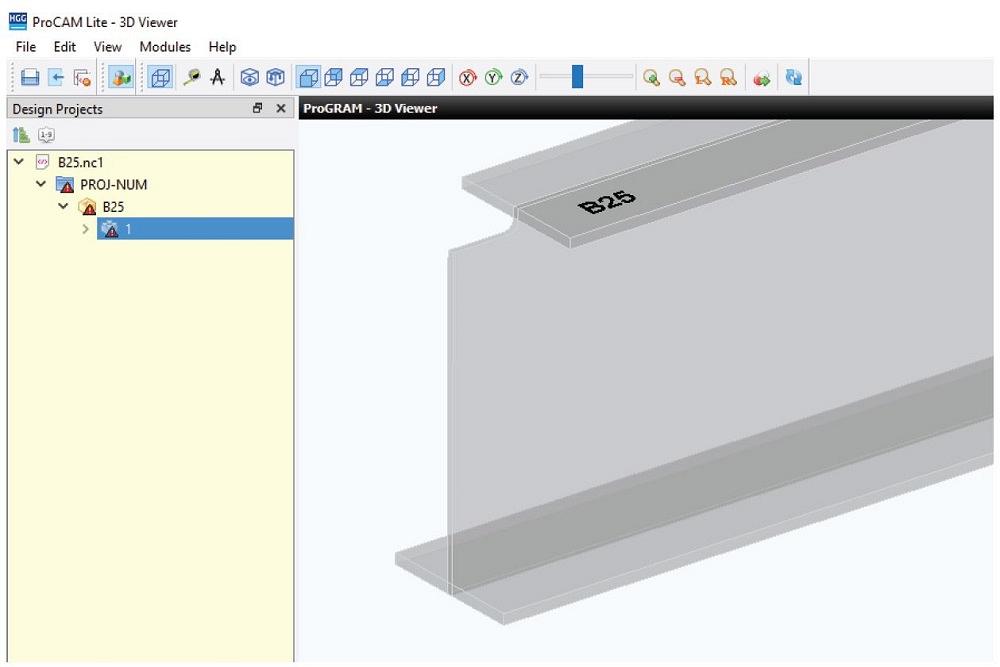
Task: Select the right-face cube view
Action: click(x=436, y=78)
